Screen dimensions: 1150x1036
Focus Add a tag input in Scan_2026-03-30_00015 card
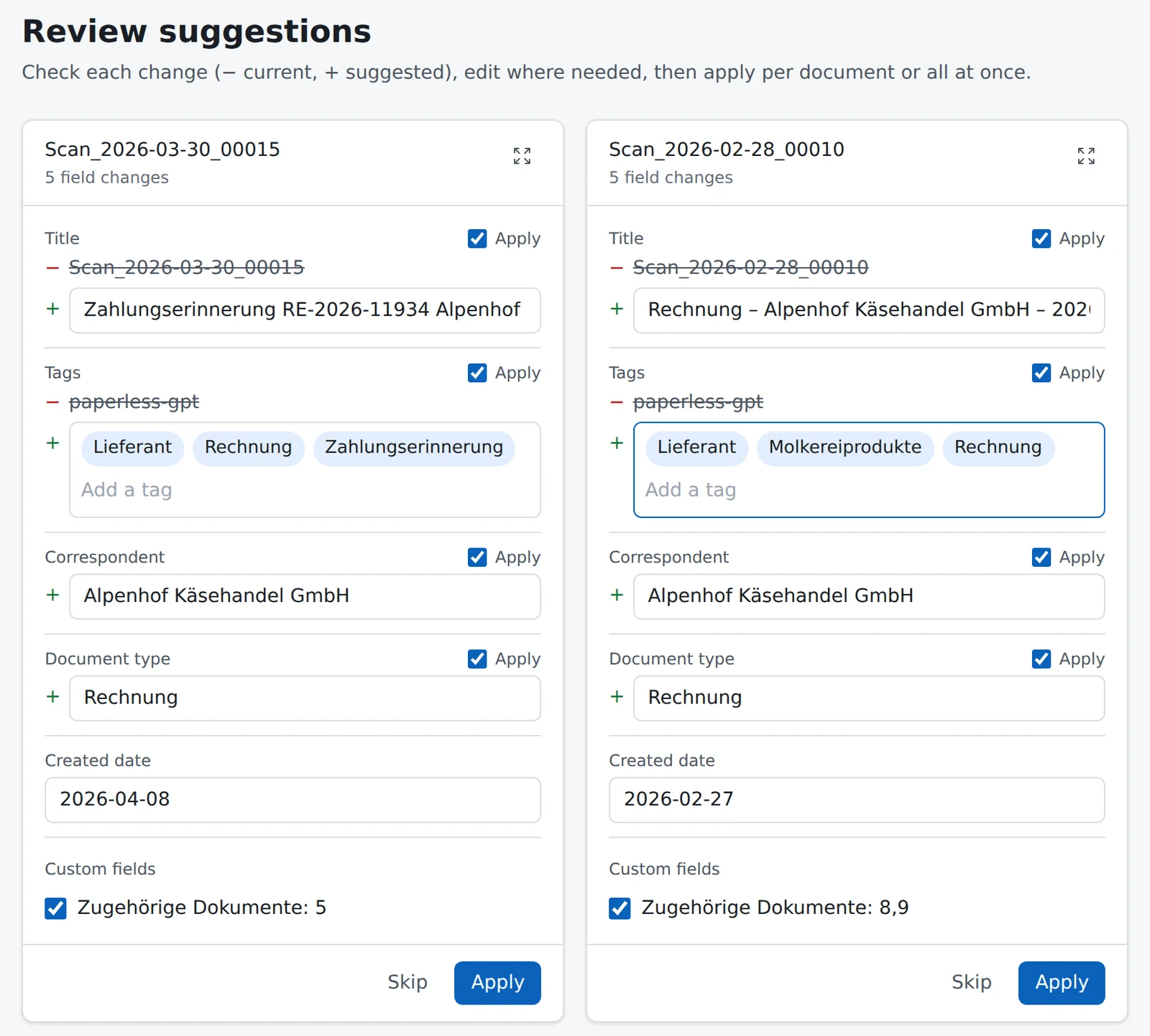point(305,490)
